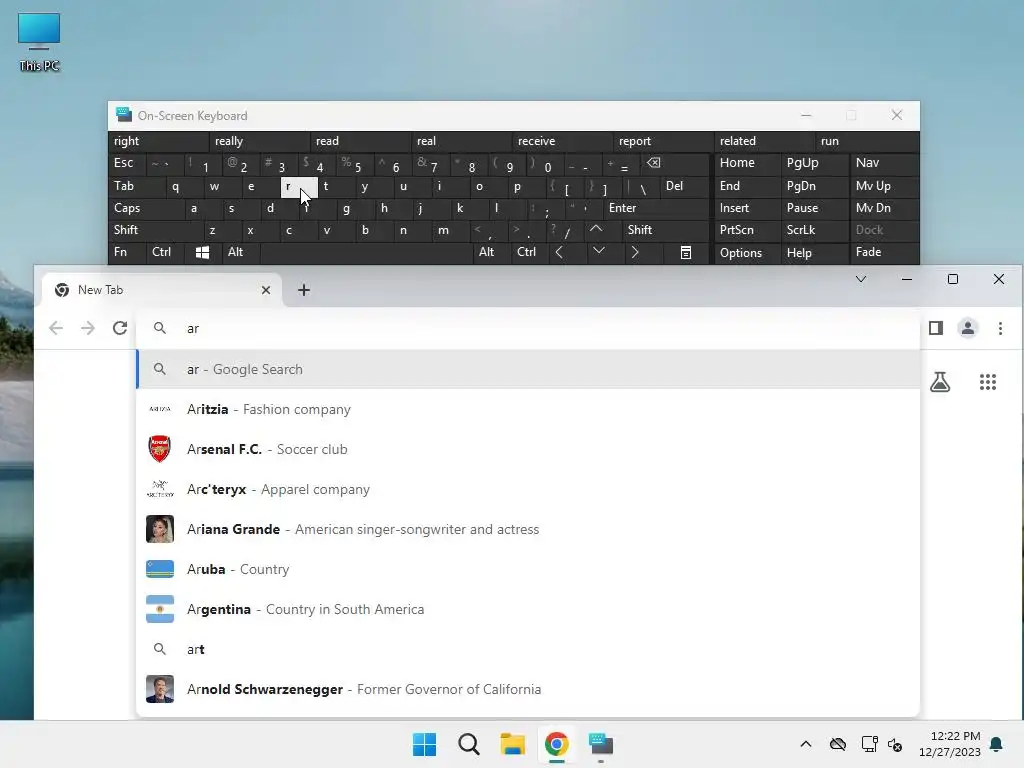Open the notifications bell

(x=997, y=744)
